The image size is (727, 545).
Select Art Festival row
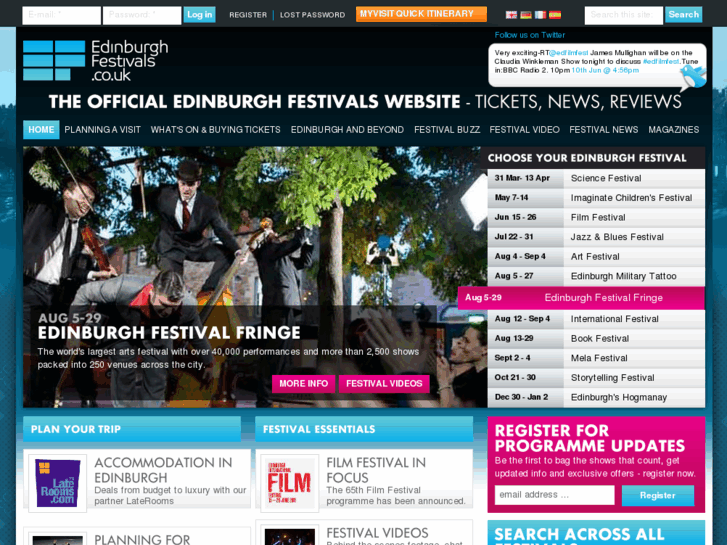click(x=596, y=256)
